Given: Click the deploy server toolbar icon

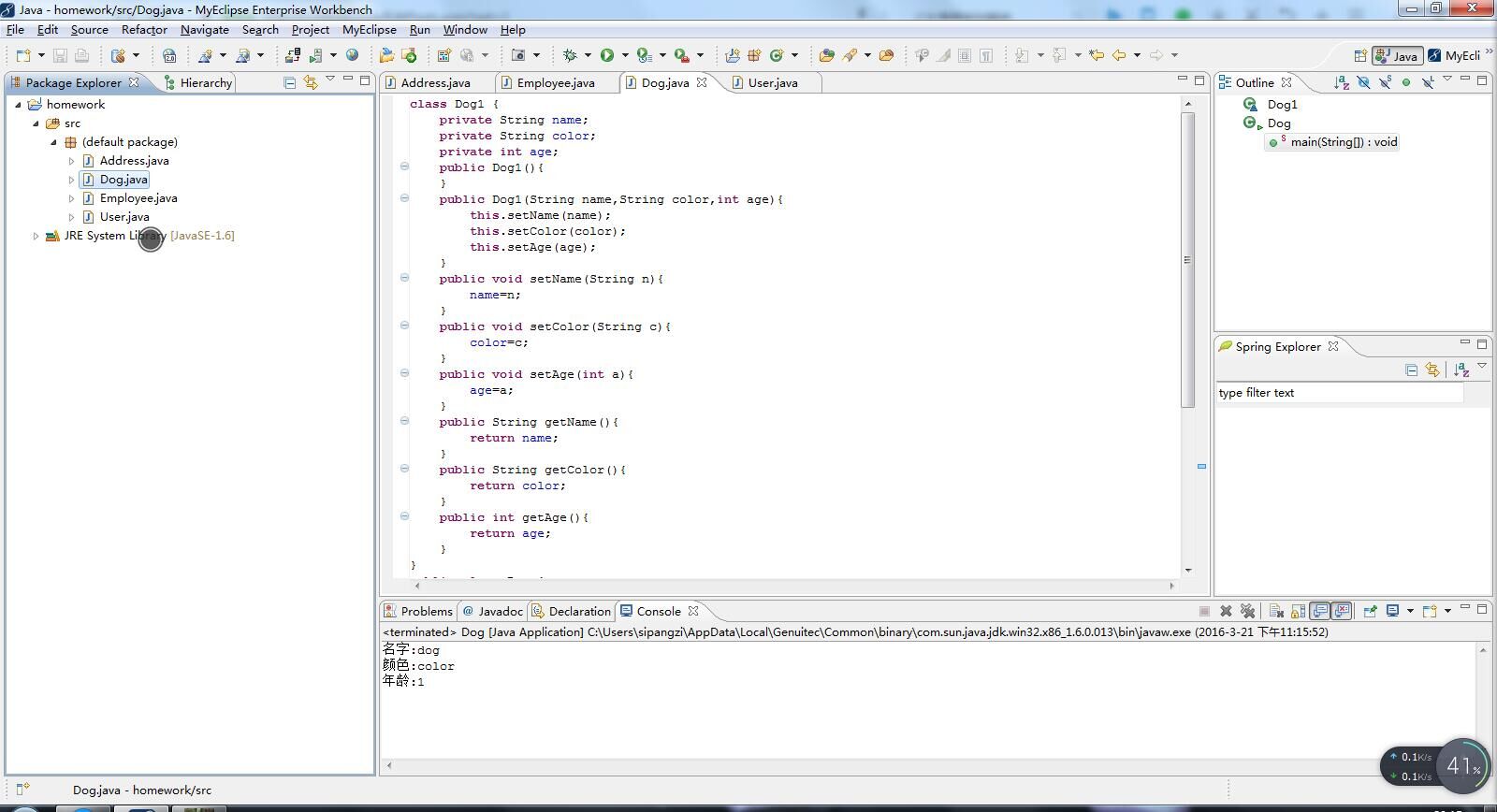Looking at the screenshot, I should coord(293,55).
